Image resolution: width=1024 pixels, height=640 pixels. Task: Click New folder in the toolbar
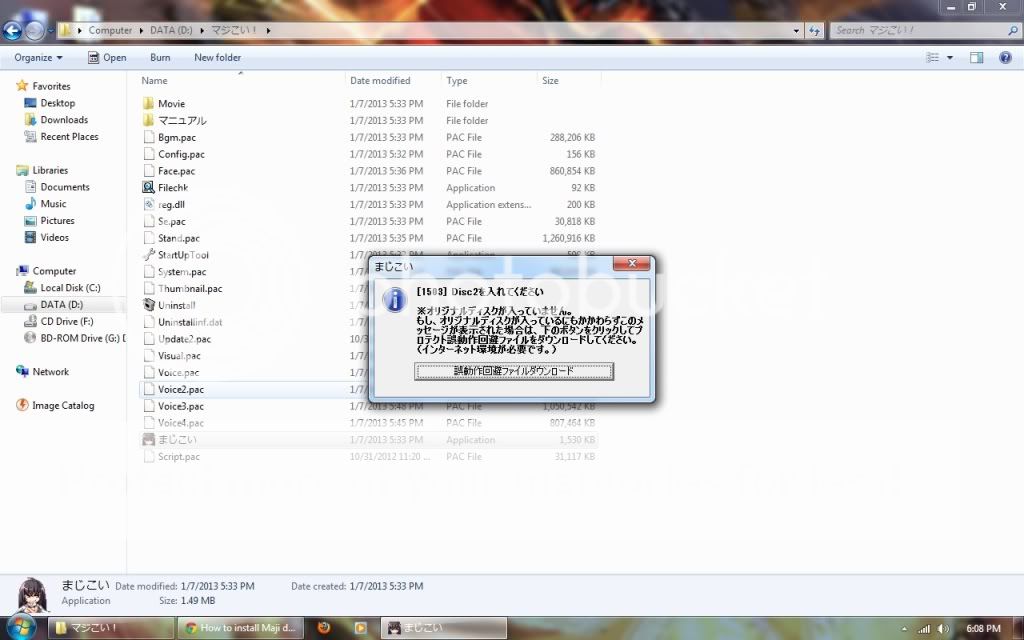[x=217, y=58]
